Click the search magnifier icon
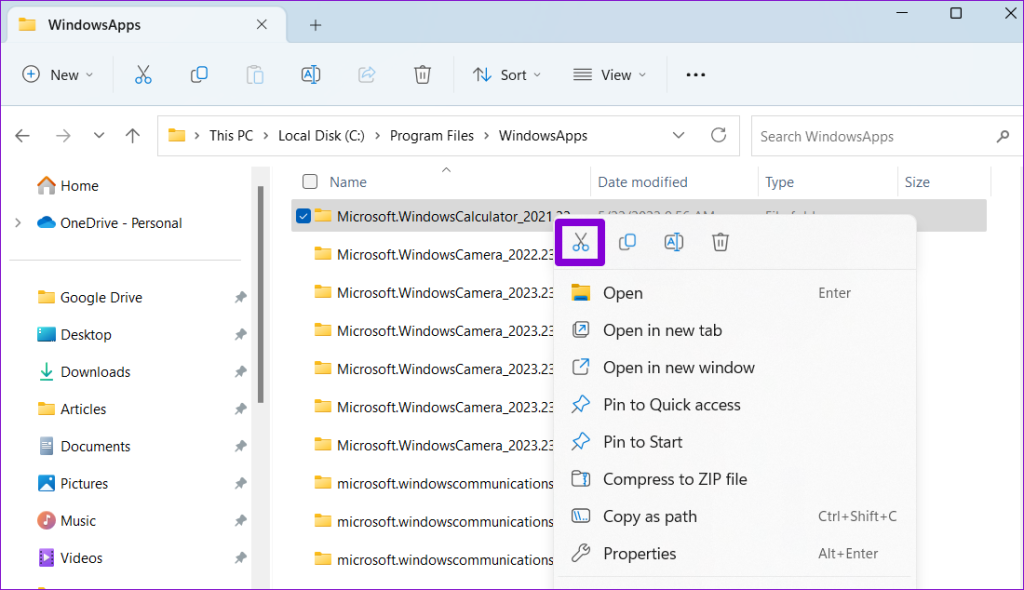The height and width of the screenshot is (590, 1024). [1002, 136]
